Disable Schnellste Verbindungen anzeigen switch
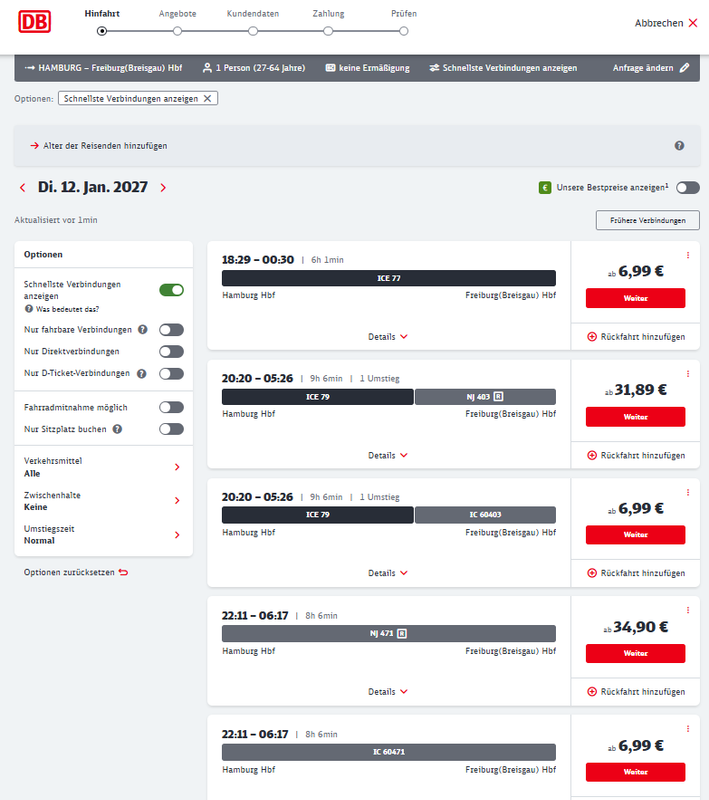The height and width of the screenshot is (800, 709). tap(171, 290)
